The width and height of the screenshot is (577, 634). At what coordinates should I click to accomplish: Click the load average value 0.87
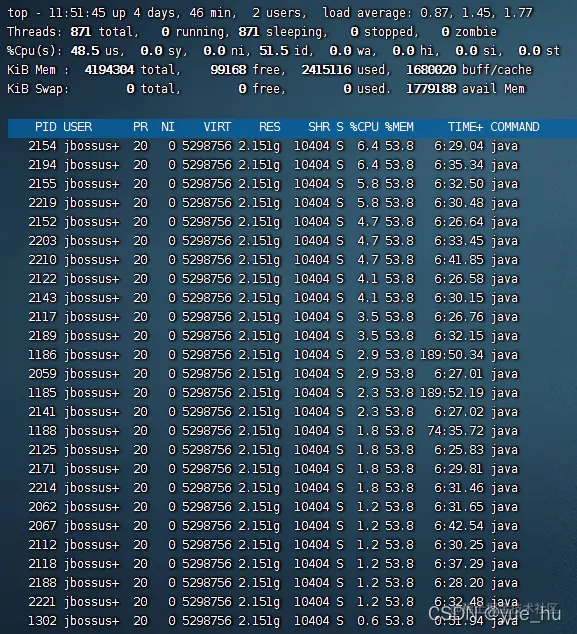[x=434, y=13]
